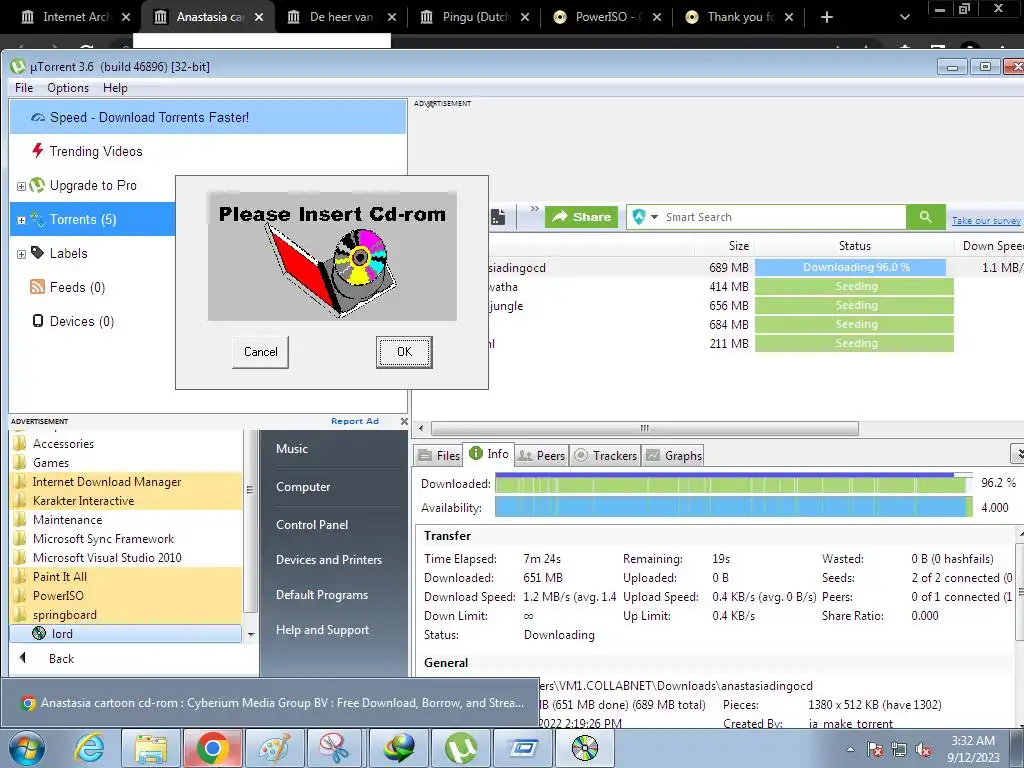Screen dimensions: 1024x768
Task: Select the 656 MB jungle torrent
Action: [718, 305]
